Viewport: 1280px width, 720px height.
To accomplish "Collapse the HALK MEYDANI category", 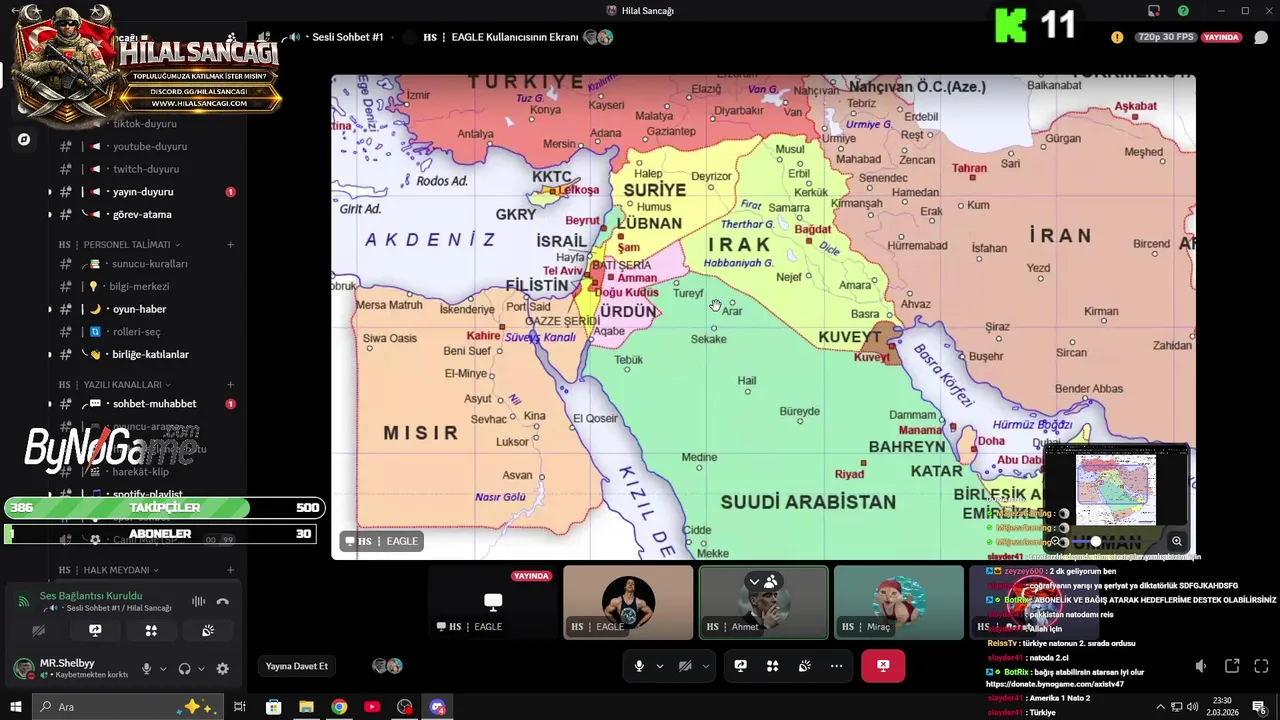I will click(x=116, y=570).
